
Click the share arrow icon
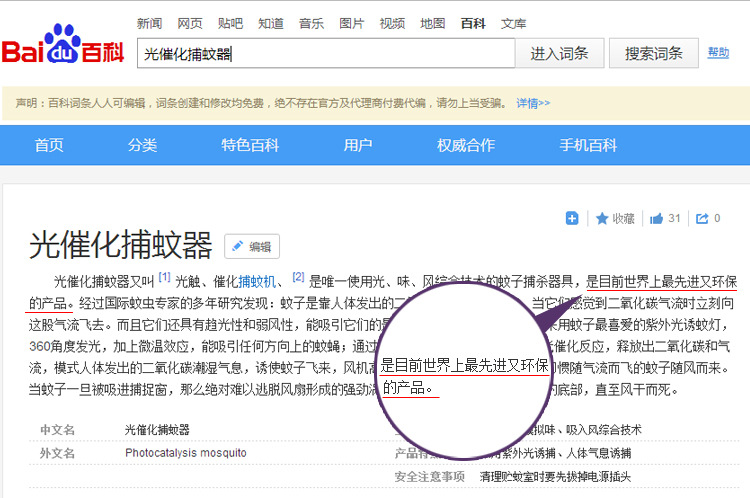tap(702, 219)
